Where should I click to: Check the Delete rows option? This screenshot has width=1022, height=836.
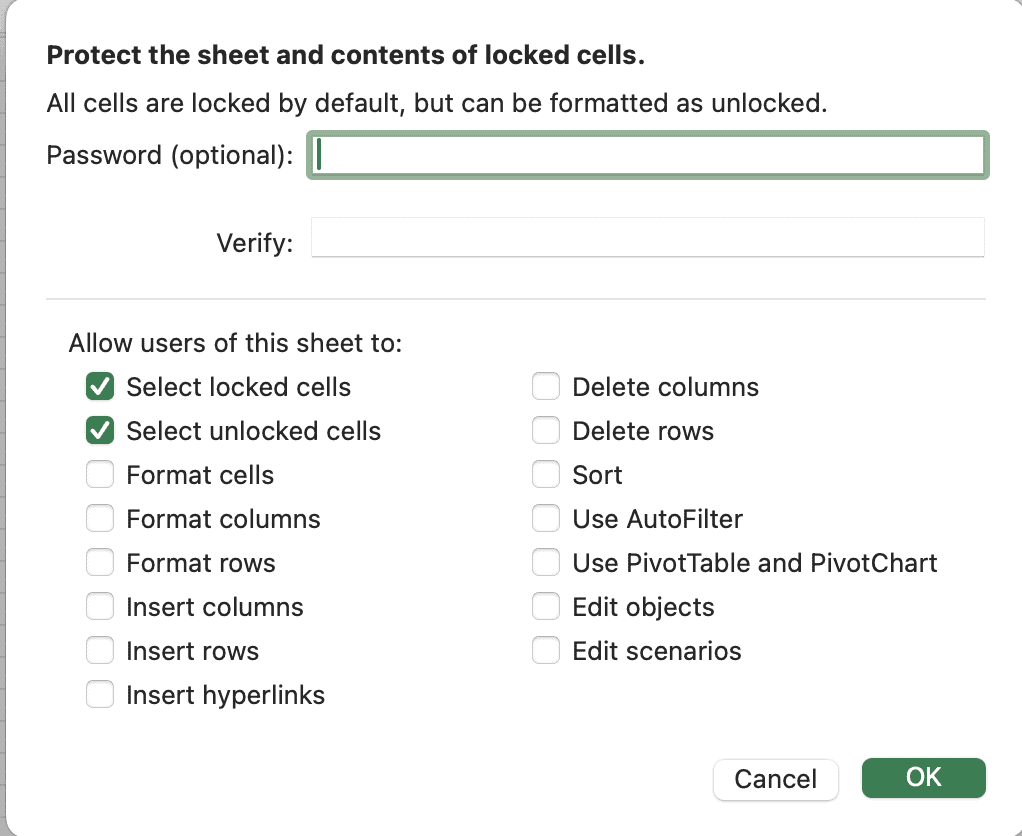tap(546, 430)
